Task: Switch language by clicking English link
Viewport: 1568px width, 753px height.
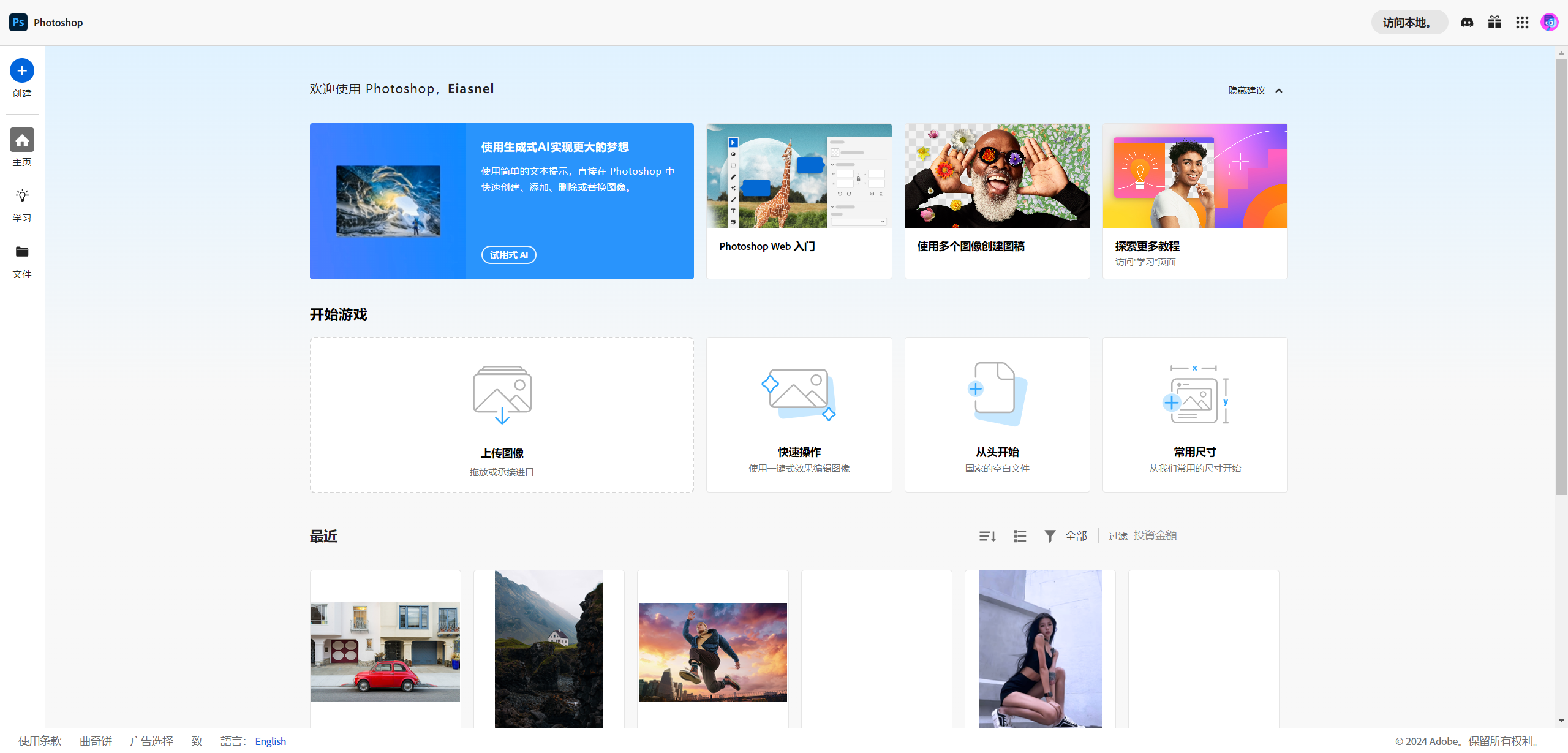Action: pyautogui.click(x=270, y=741)
